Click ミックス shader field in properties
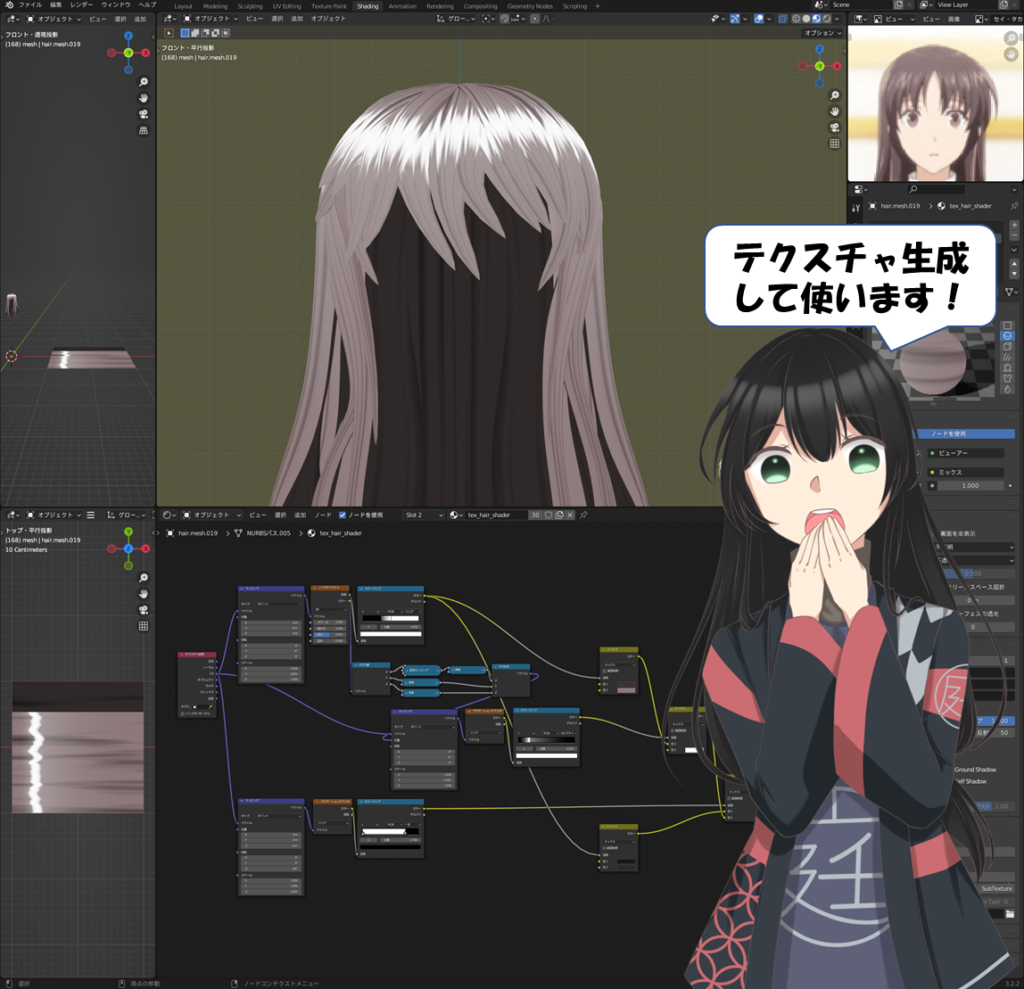The image size is (1024, 989). [966, 472]
